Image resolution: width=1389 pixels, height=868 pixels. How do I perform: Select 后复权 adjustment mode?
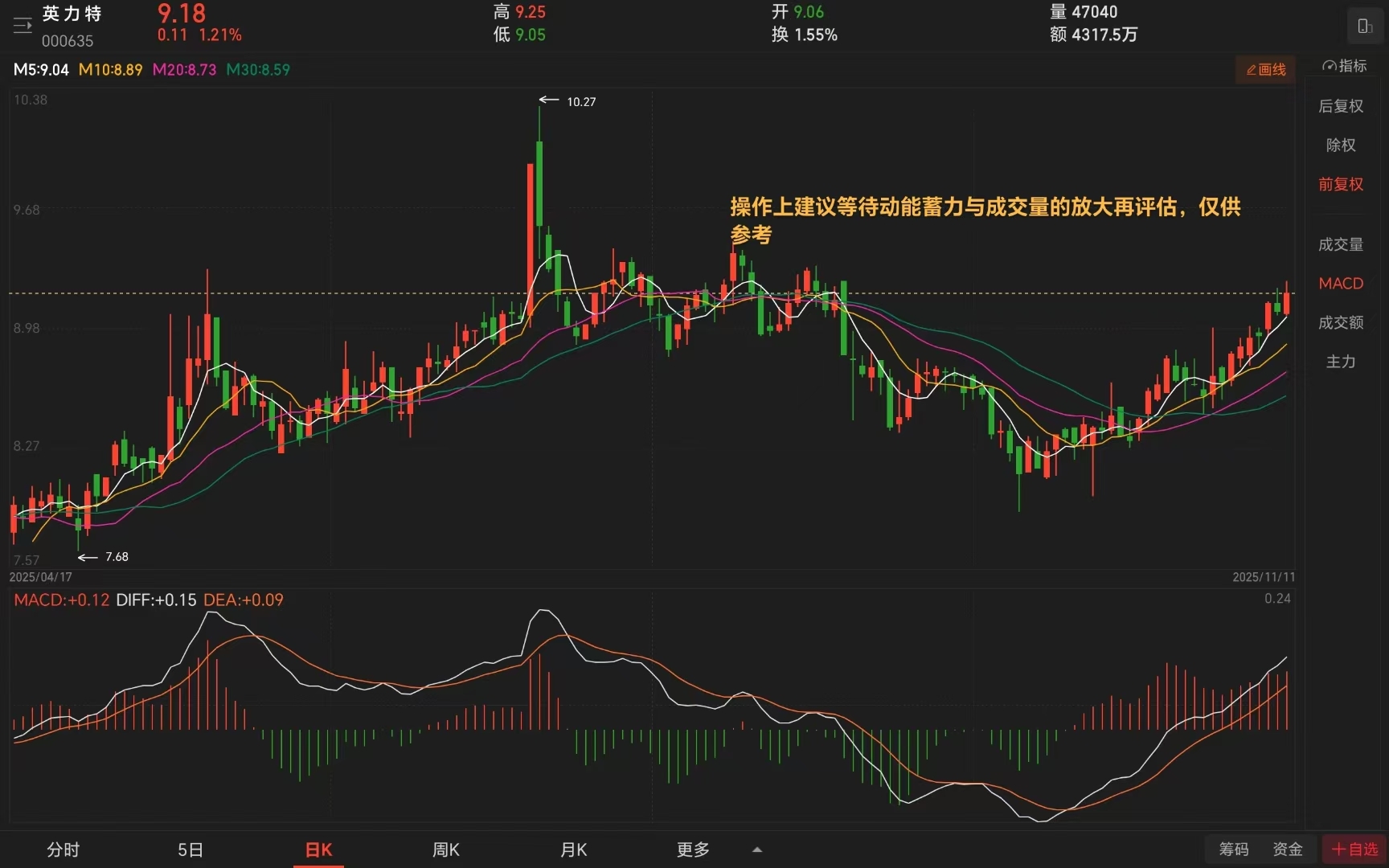click(1341, 106)
